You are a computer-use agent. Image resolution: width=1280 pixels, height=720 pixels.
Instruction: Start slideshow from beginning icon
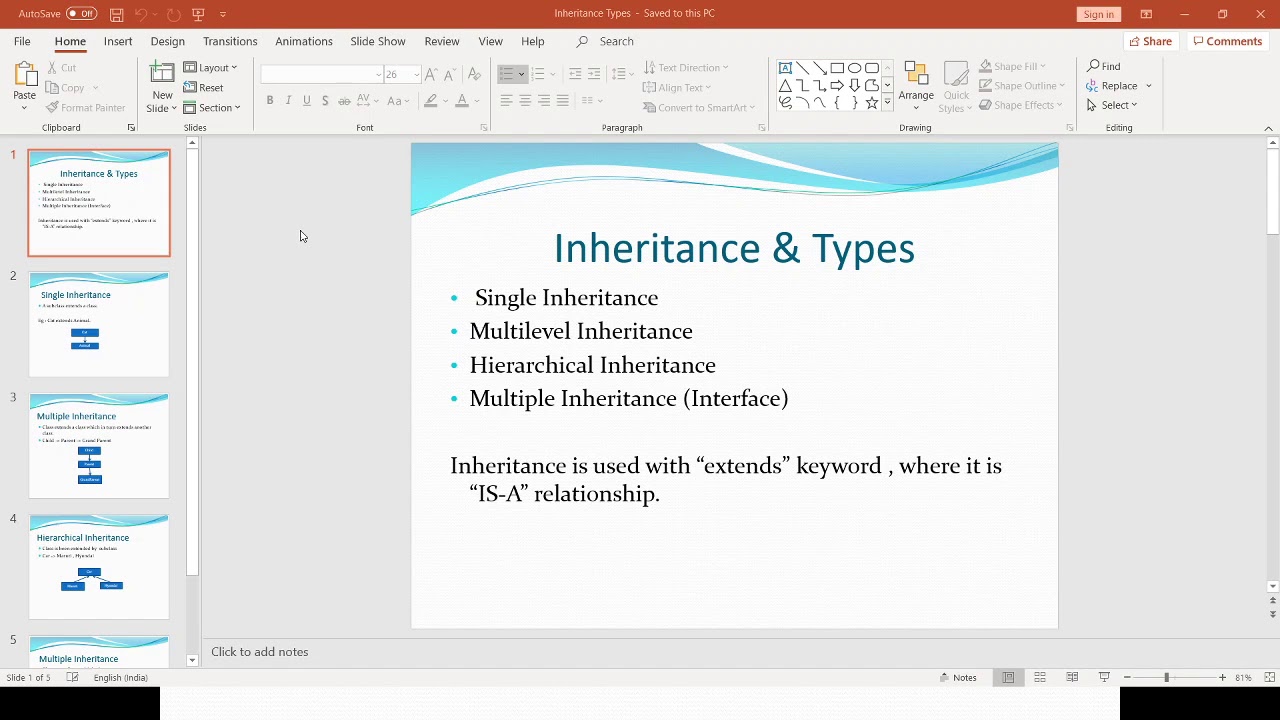[198, 14]
